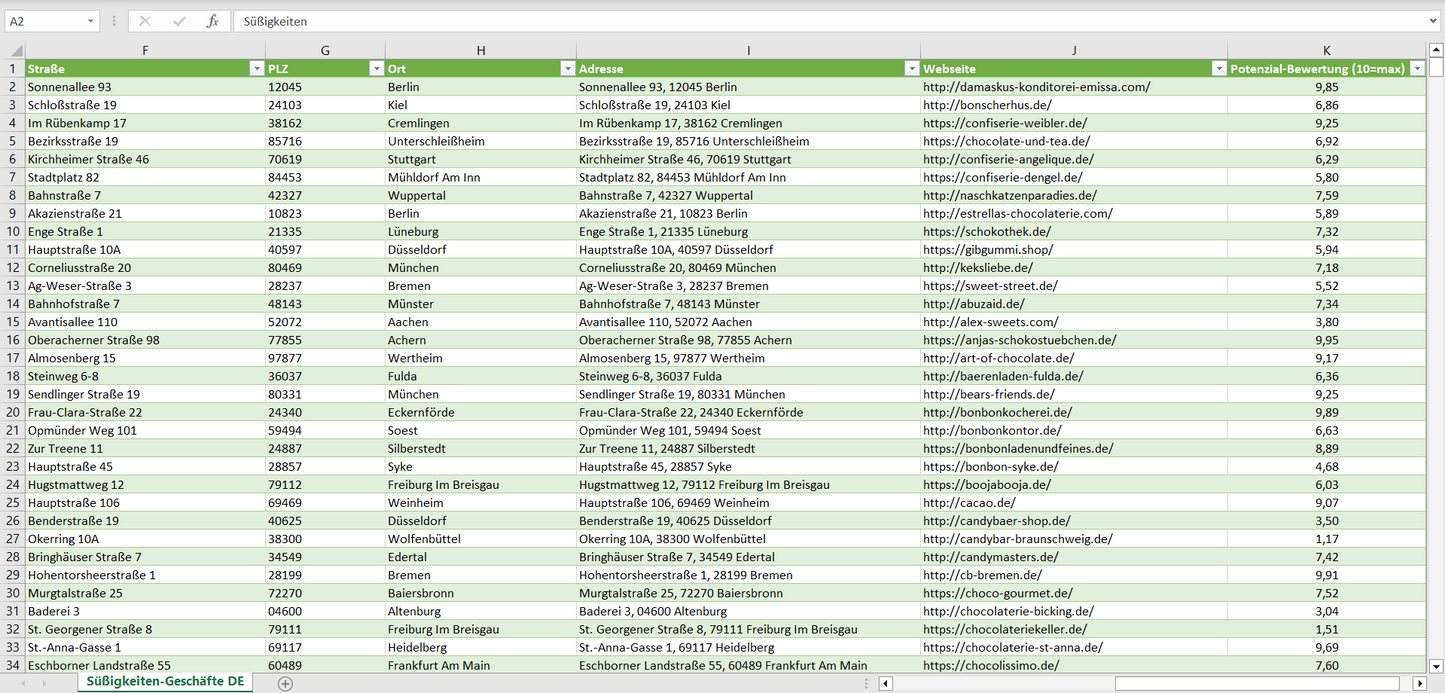Expand the Name Box dropdown arrow

tap(90, 21)
